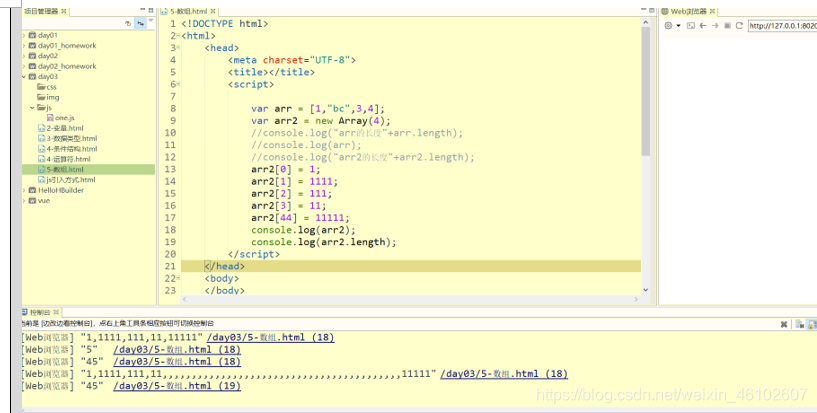Image resolution: width=817 pixels, height=413 pixels.
Task: Stop loading in the Web browser
Action: [x=727, y=26]
